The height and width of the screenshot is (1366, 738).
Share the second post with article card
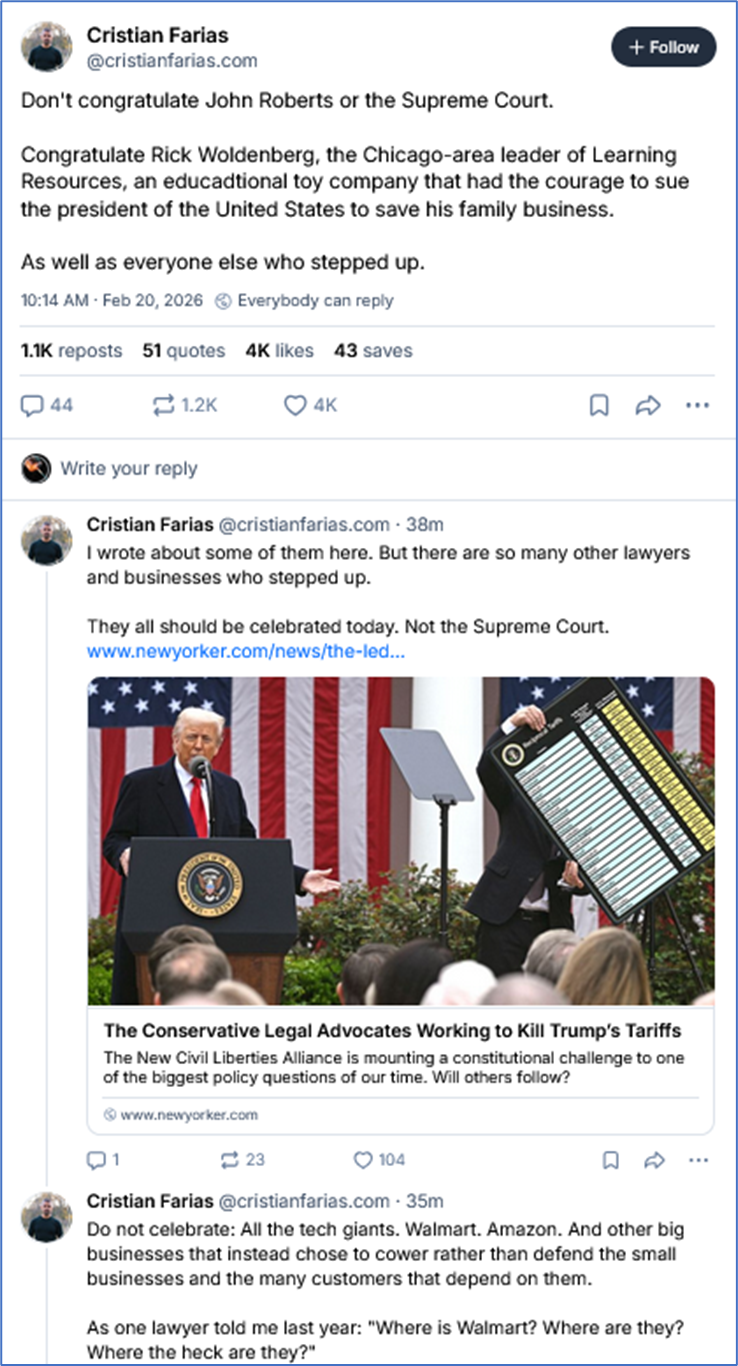655,1159
